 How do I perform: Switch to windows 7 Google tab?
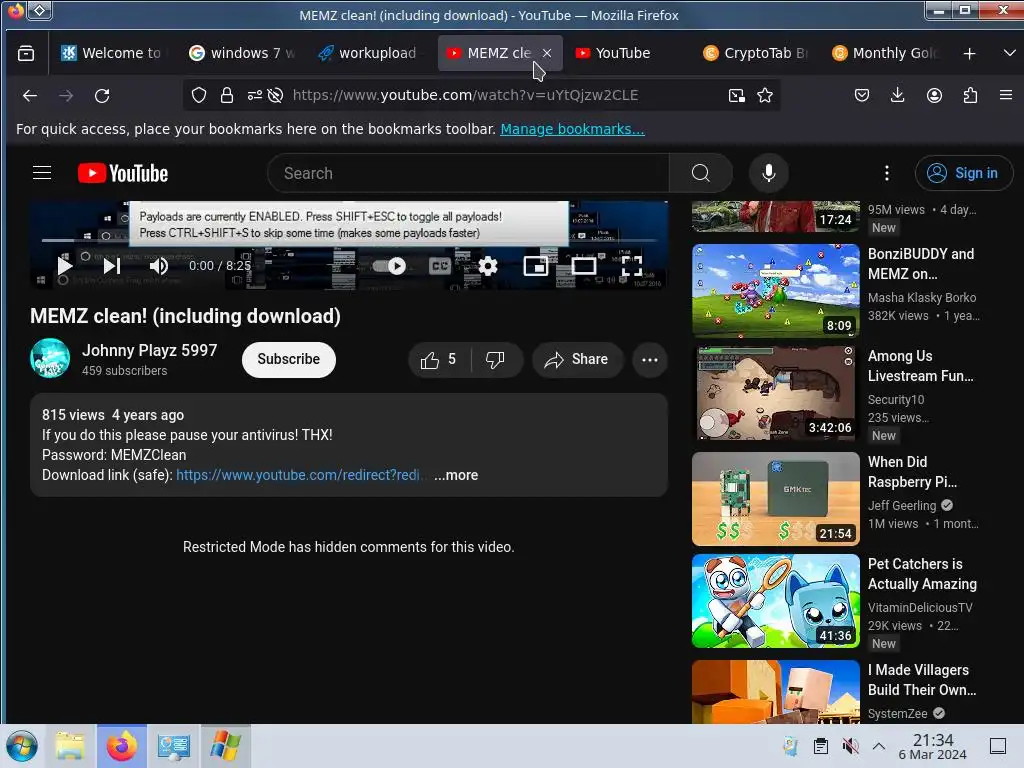[242, 53]
